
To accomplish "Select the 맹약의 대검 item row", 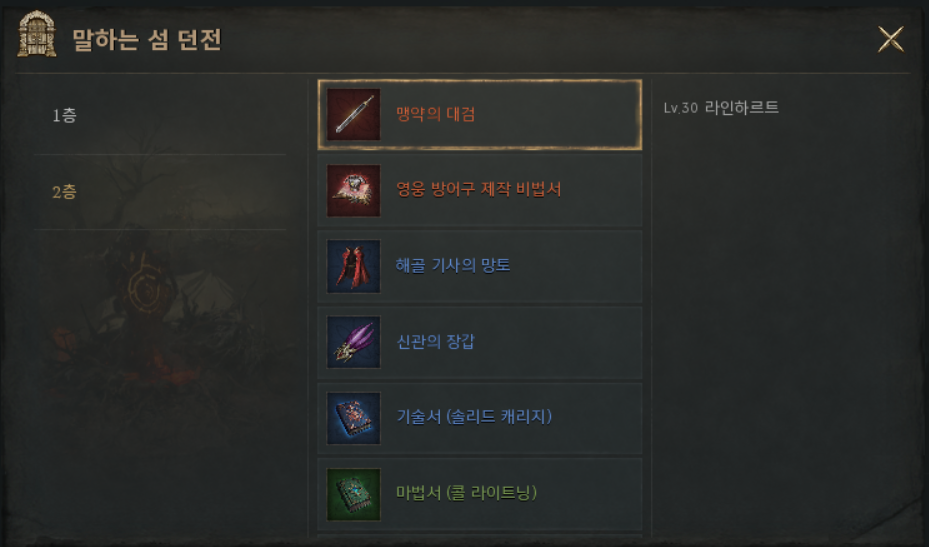I will click(x=480, y=114).
